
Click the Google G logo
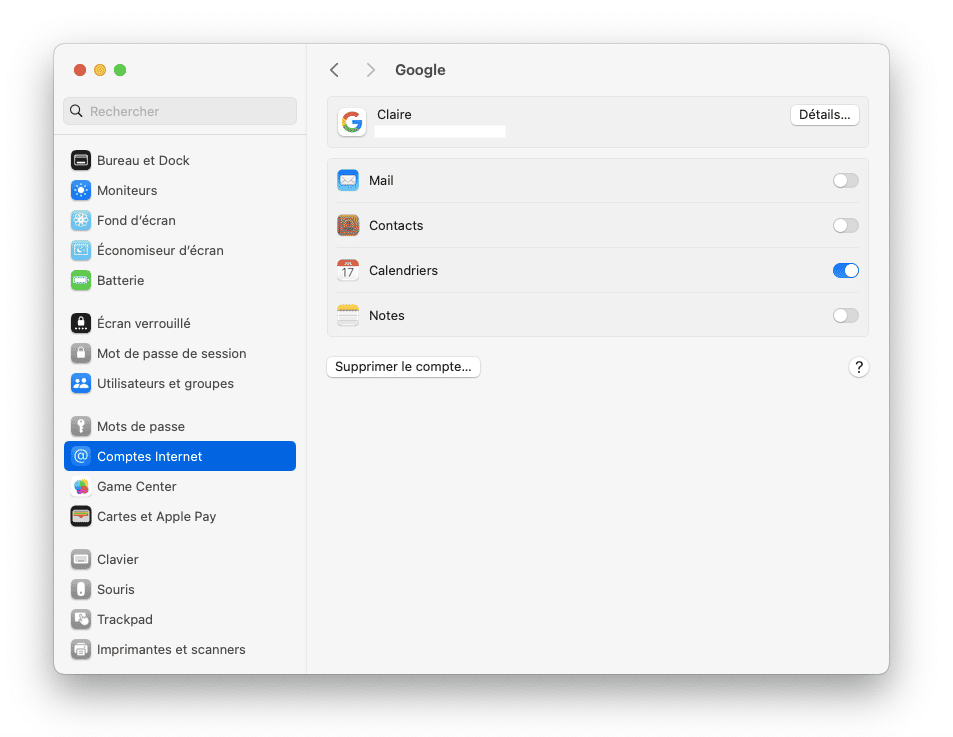352,122
